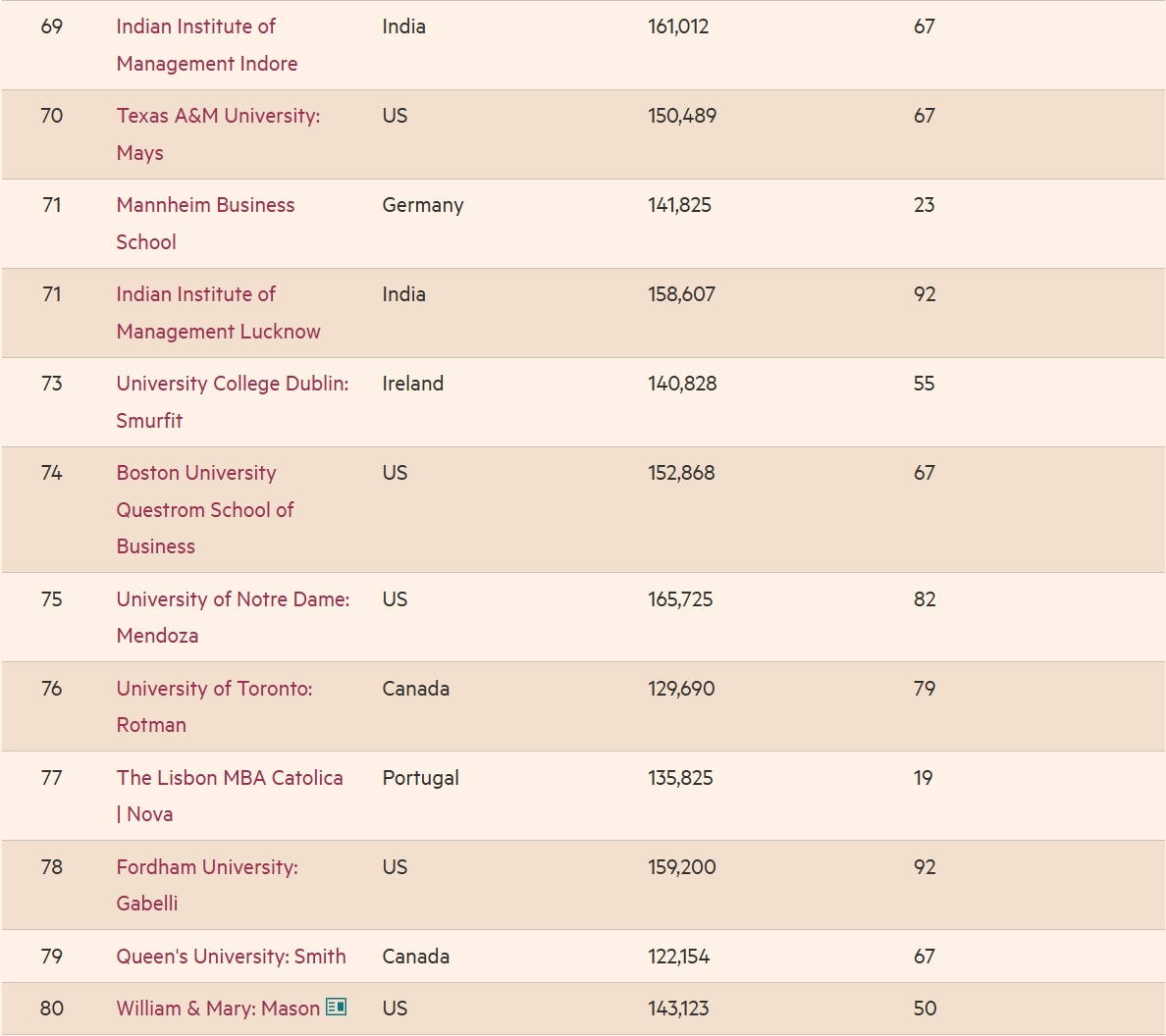The height and width of the screenshot is (1036, 1166).
Task: Click the profile icon beside William & Mary: Mason
Action: (336, 1007)
